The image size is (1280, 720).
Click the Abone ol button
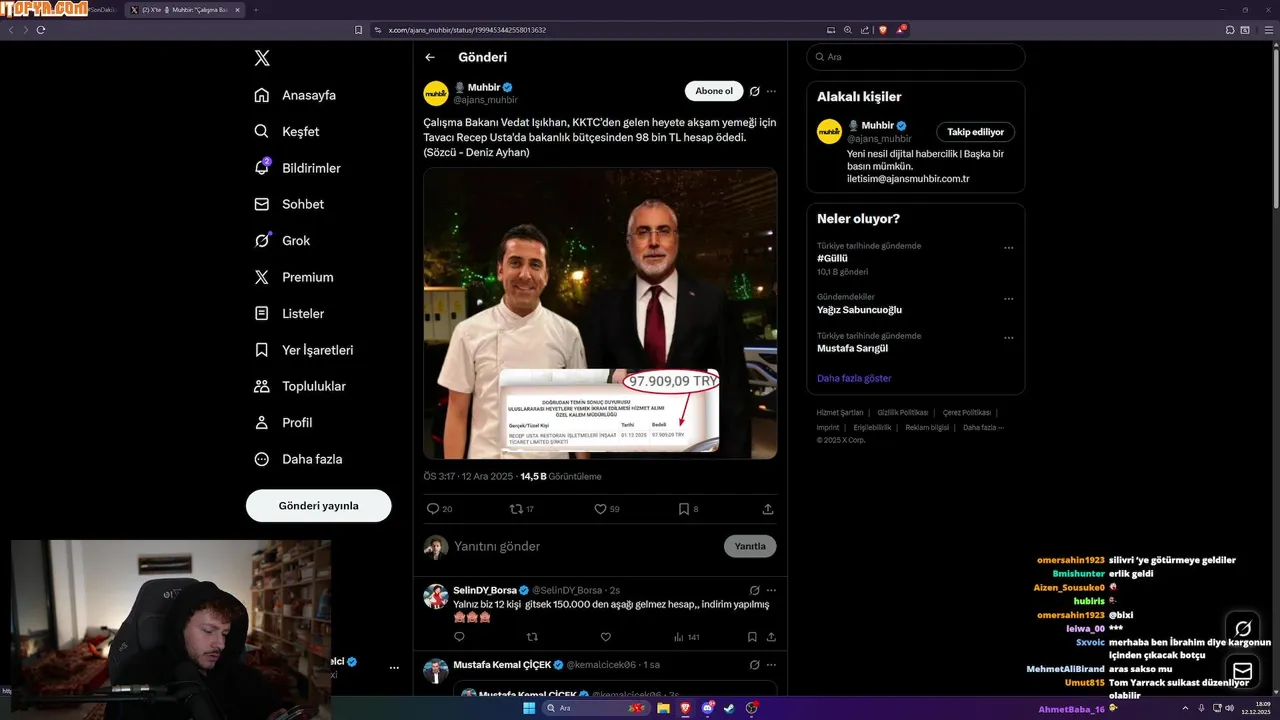coord(714,91)
